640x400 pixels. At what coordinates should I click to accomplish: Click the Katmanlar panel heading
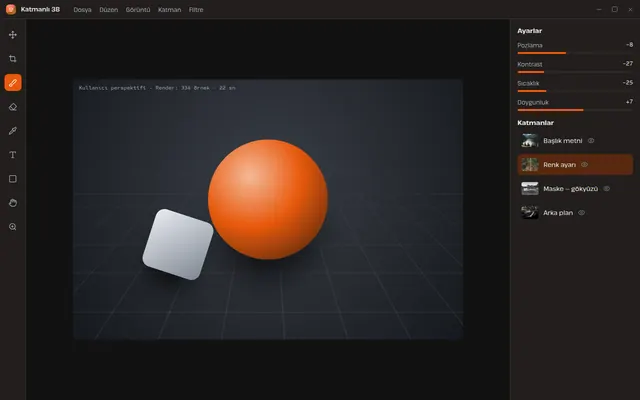(535, 123)
